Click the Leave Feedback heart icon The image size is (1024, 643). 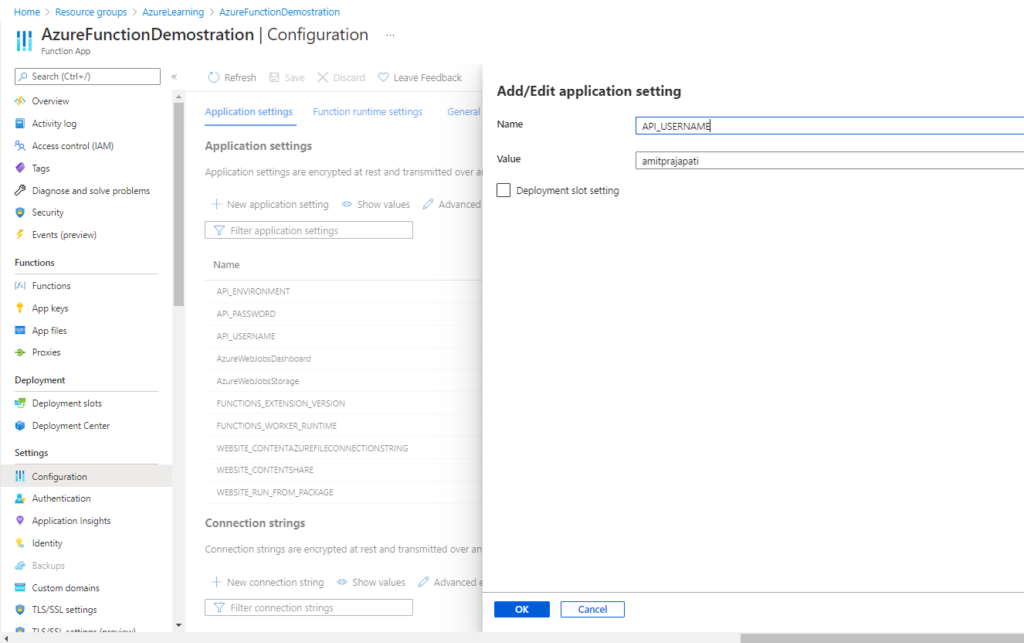[x=383, y=77]
